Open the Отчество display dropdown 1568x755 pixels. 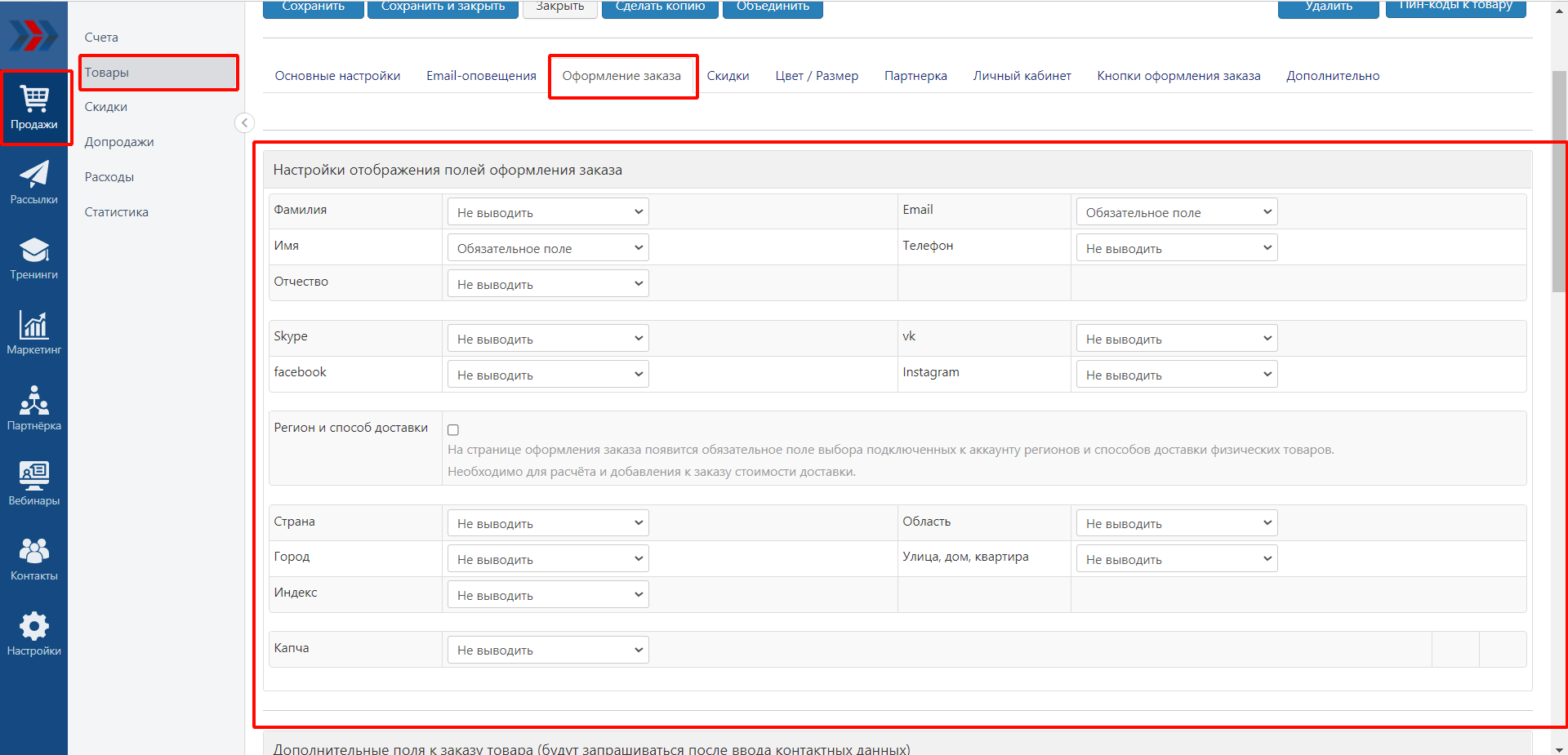click(548, 284)
